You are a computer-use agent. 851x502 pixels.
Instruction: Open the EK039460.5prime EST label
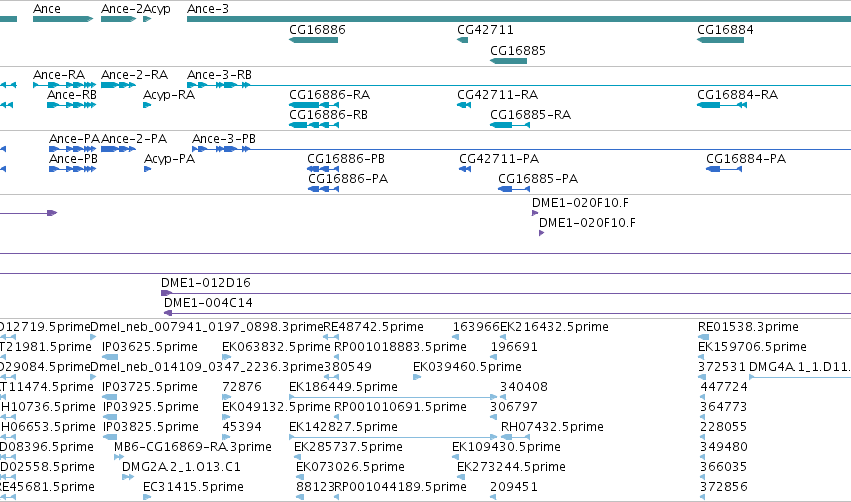click(467, 367)
